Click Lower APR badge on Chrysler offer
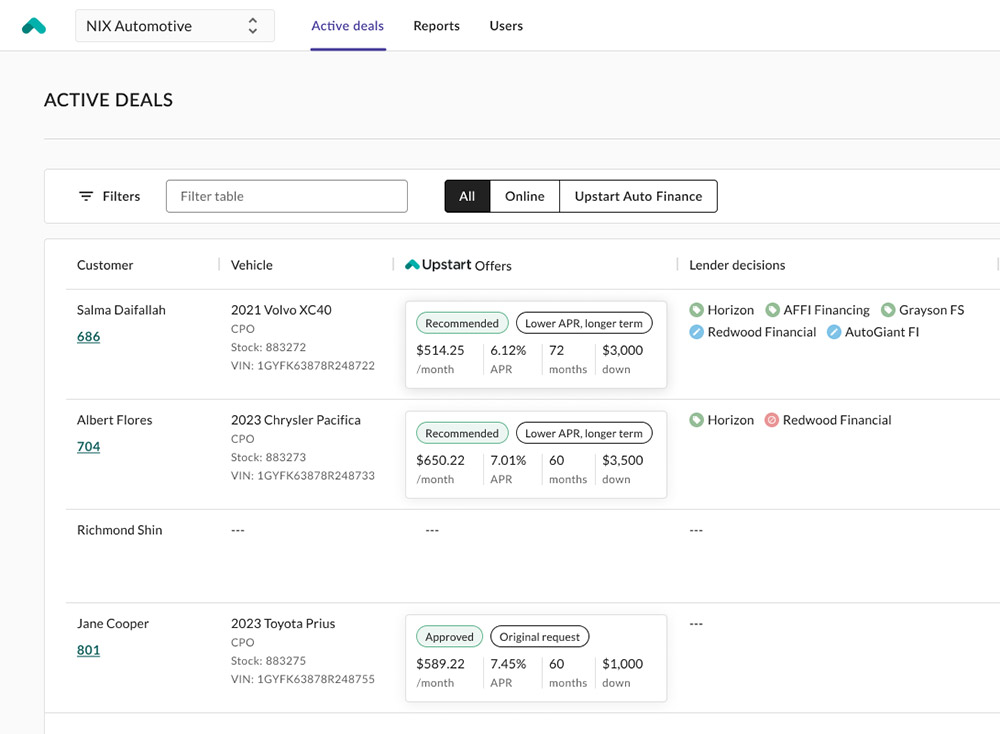Screen dimensions: 1000x734 [584, 434]
